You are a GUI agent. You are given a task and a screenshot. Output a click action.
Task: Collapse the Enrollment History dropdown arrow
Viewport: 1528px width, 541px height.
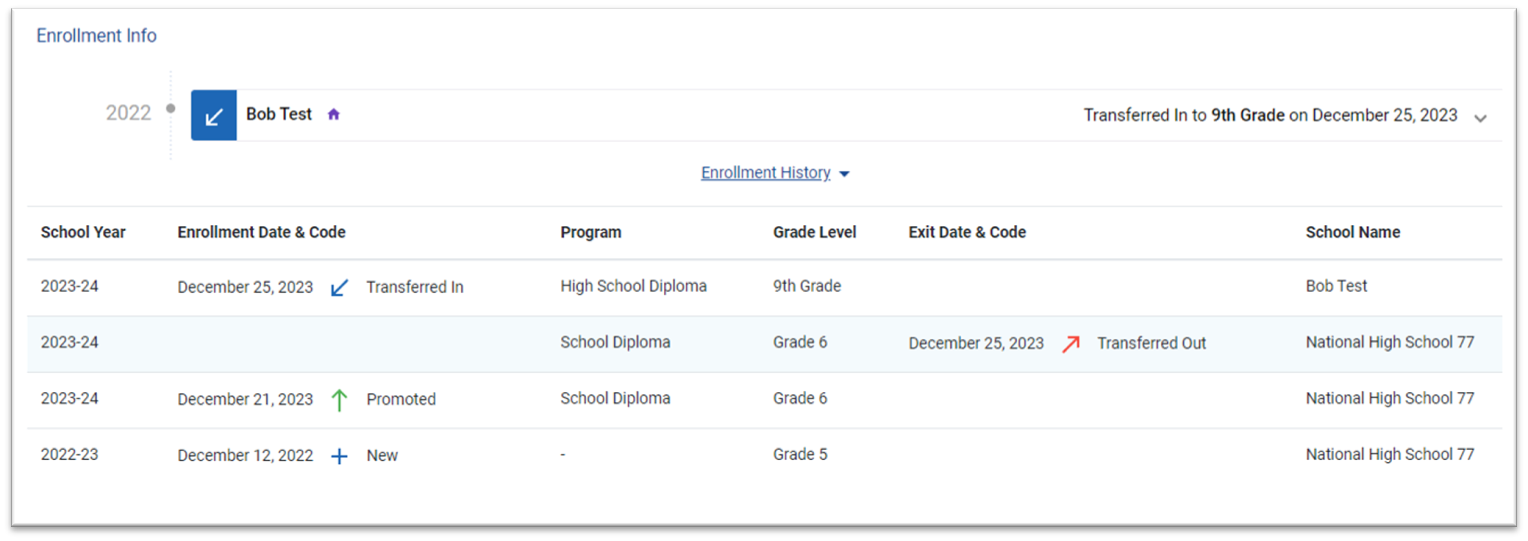tap(844, 174)
